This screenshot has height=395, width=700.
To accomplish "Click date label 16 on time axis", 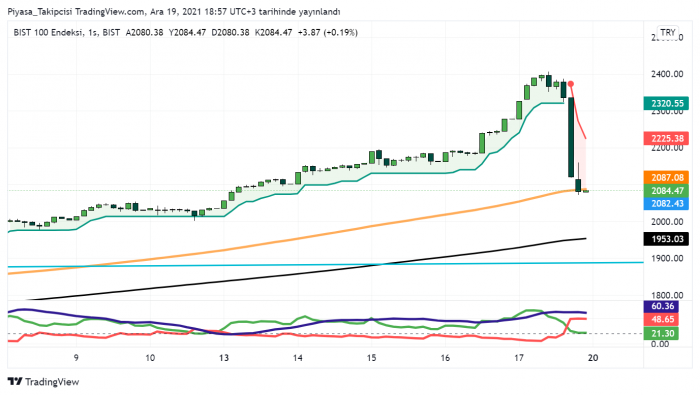I will click(x=445, y=358).
